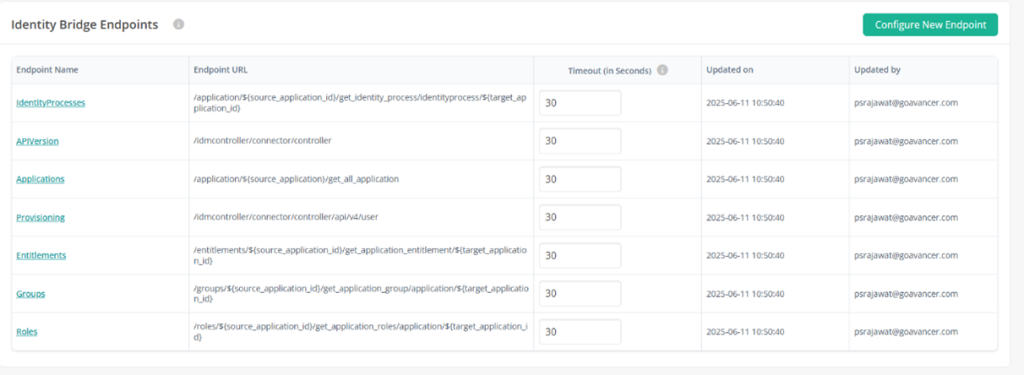This screenshot has height=375, width=1024.
Task: Focus timeout field for Provisioning row
Action: tap(580, 217)
